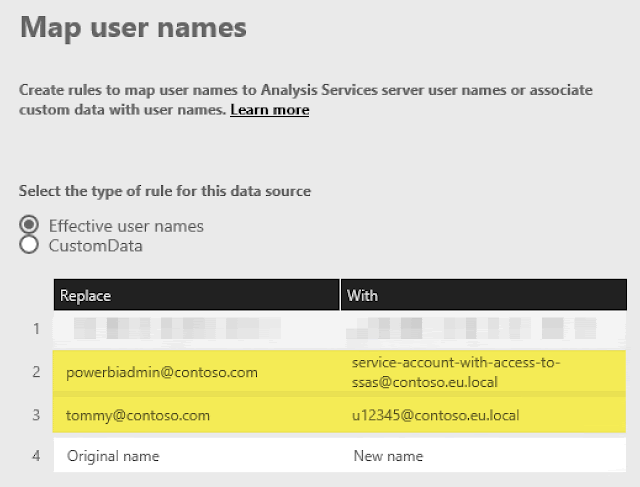Click the tommy@contoso.com replace cell

point(196,415)
